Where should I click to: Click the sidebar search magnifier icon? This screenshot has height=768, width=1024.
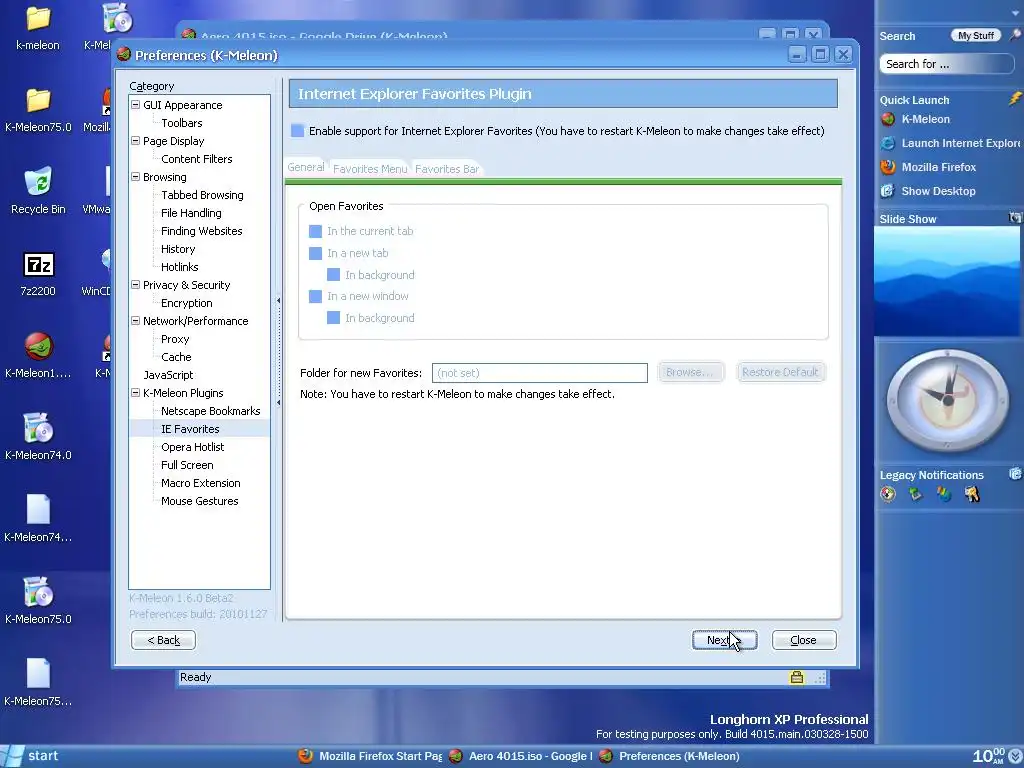[1016, 35]
